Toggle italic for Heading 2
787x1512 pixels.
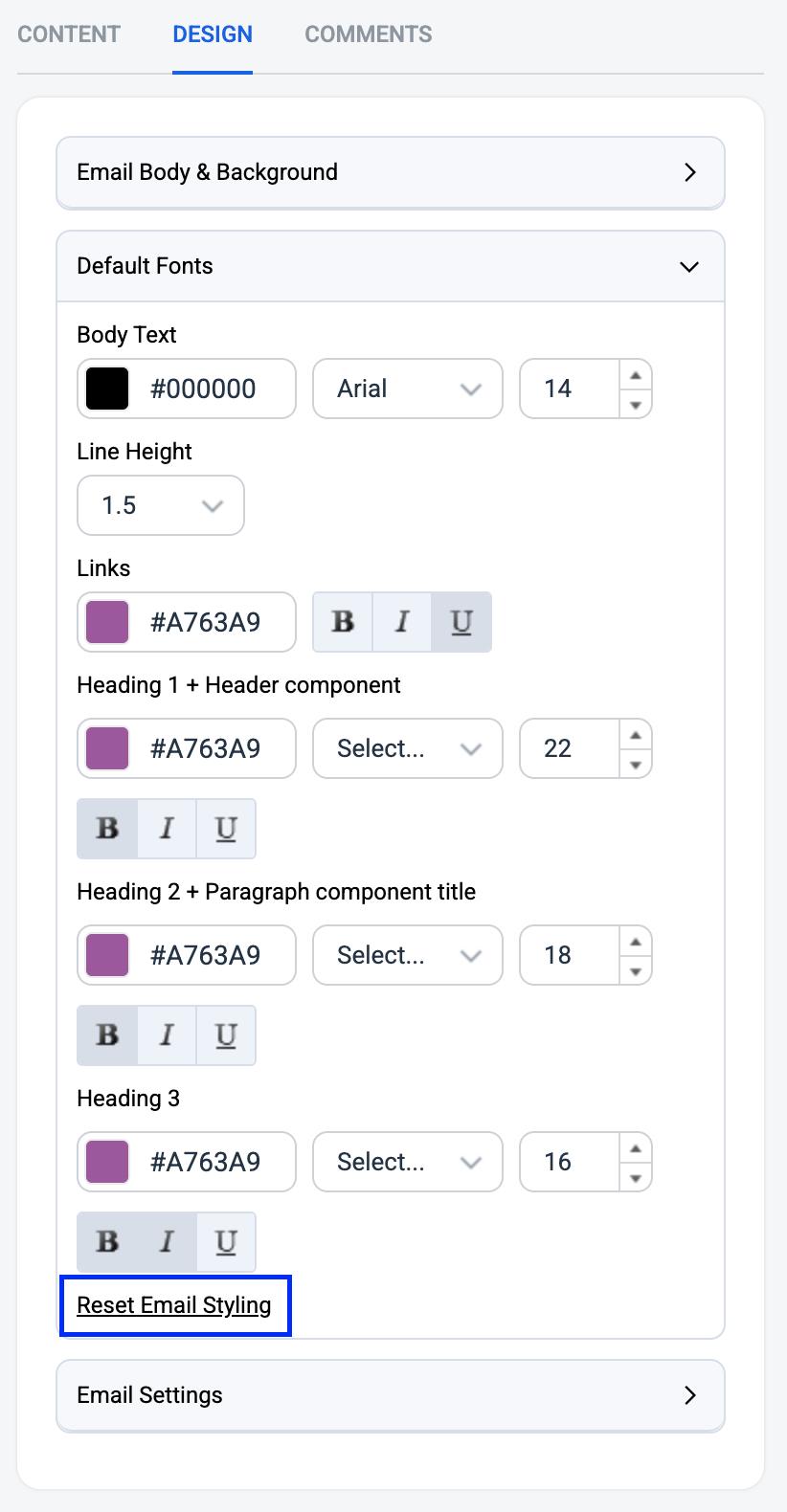(x=167, y=1035)
